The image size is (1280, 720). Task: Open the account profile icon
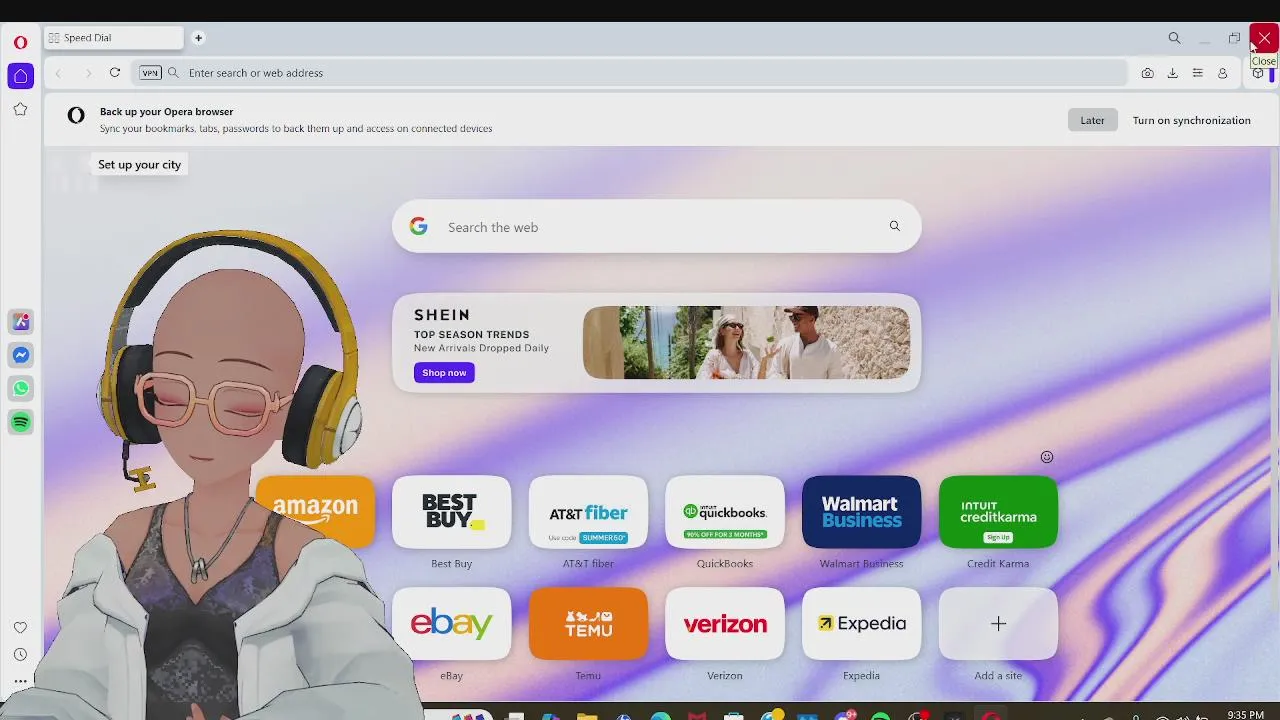click(1222, 73)
